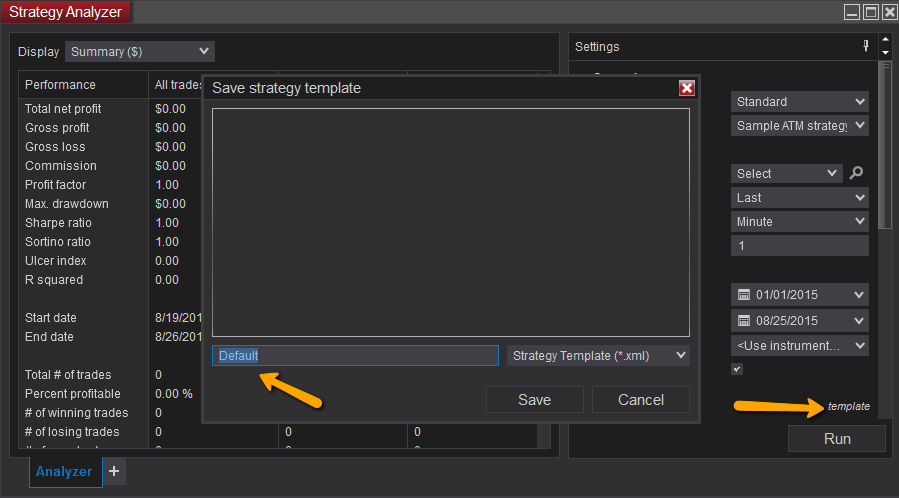Minimize the Strategy Analyzer window
The image size is (899, 498).
(851, 12)
